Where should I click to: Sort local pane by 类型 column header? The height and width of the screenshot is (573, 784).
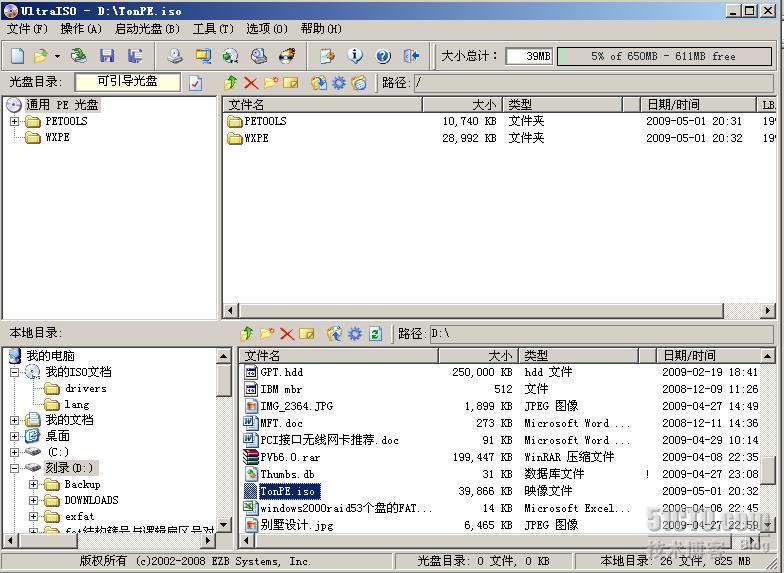click(578, 356)
